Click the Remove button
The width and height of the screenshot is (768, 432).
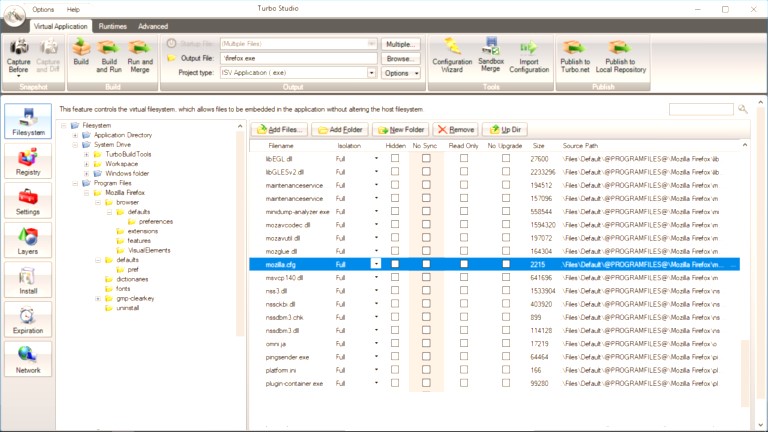coord(456,129)
